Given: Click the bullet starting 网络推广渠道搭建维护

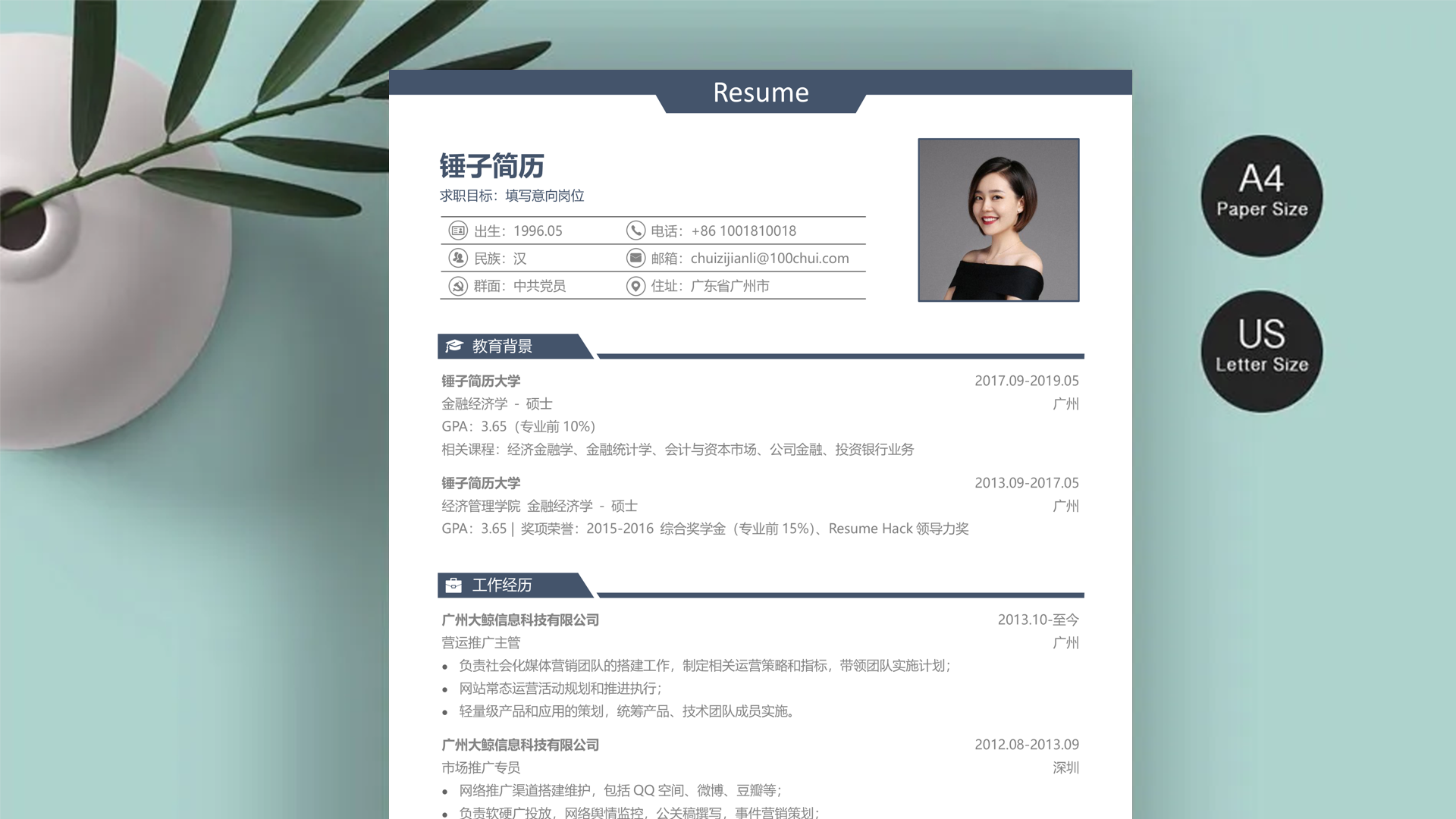Looking at the screenshot, I should click(x=620, y=790).
